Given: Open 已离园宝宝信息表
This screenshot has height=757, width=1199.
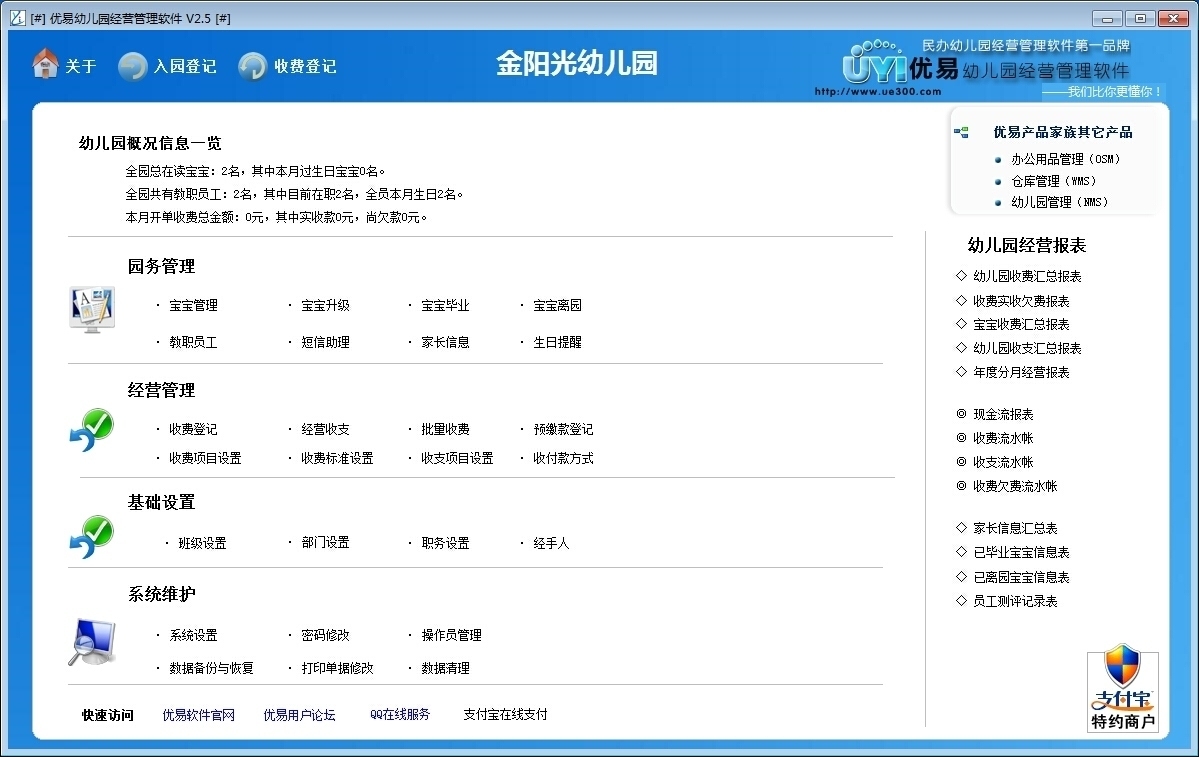Looking at the screenshot, I should click(1021, 577).
